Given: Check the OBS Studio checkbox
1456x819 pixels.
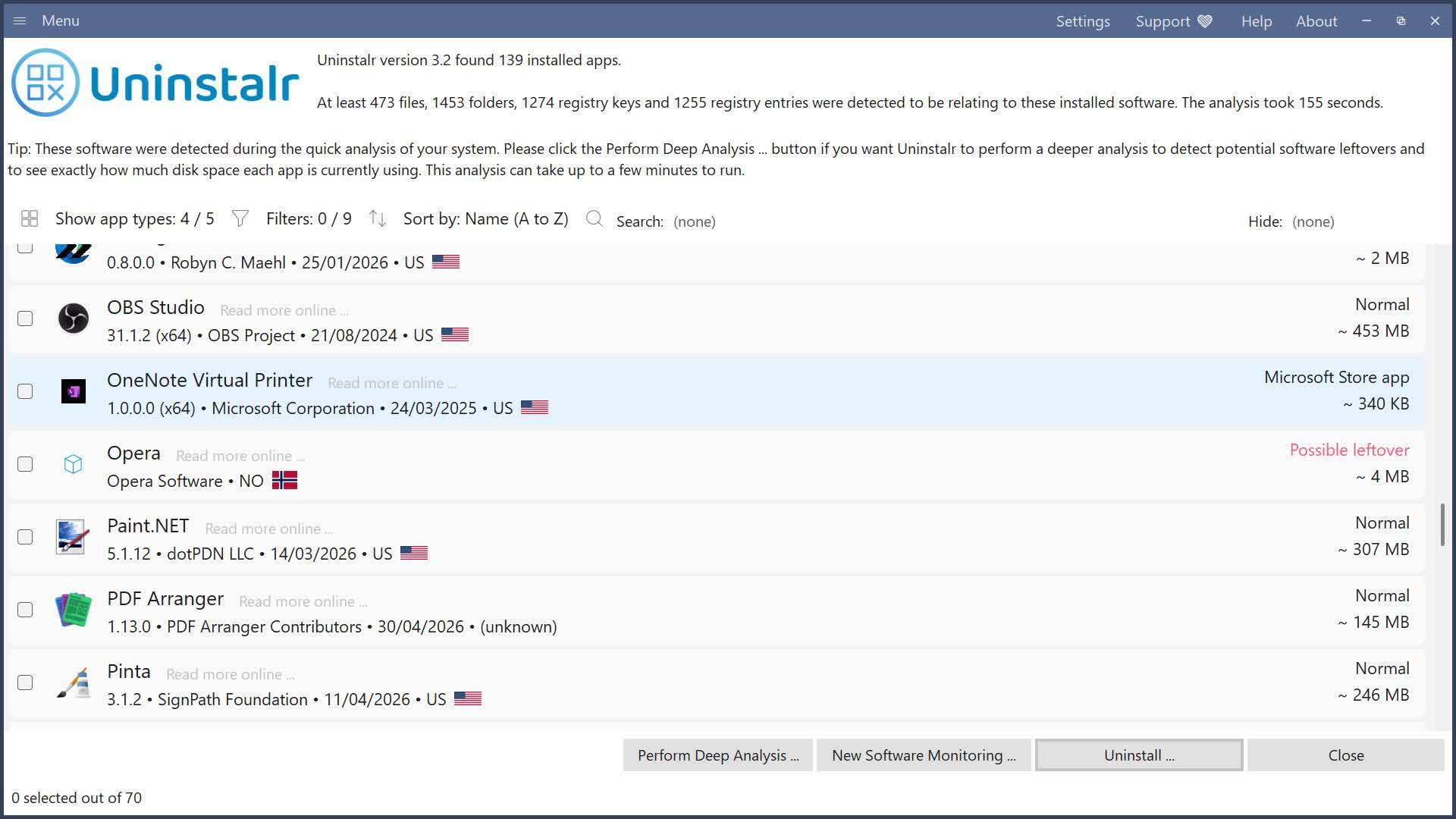Looking at the screenshot, I should click(x=25, y=318).
